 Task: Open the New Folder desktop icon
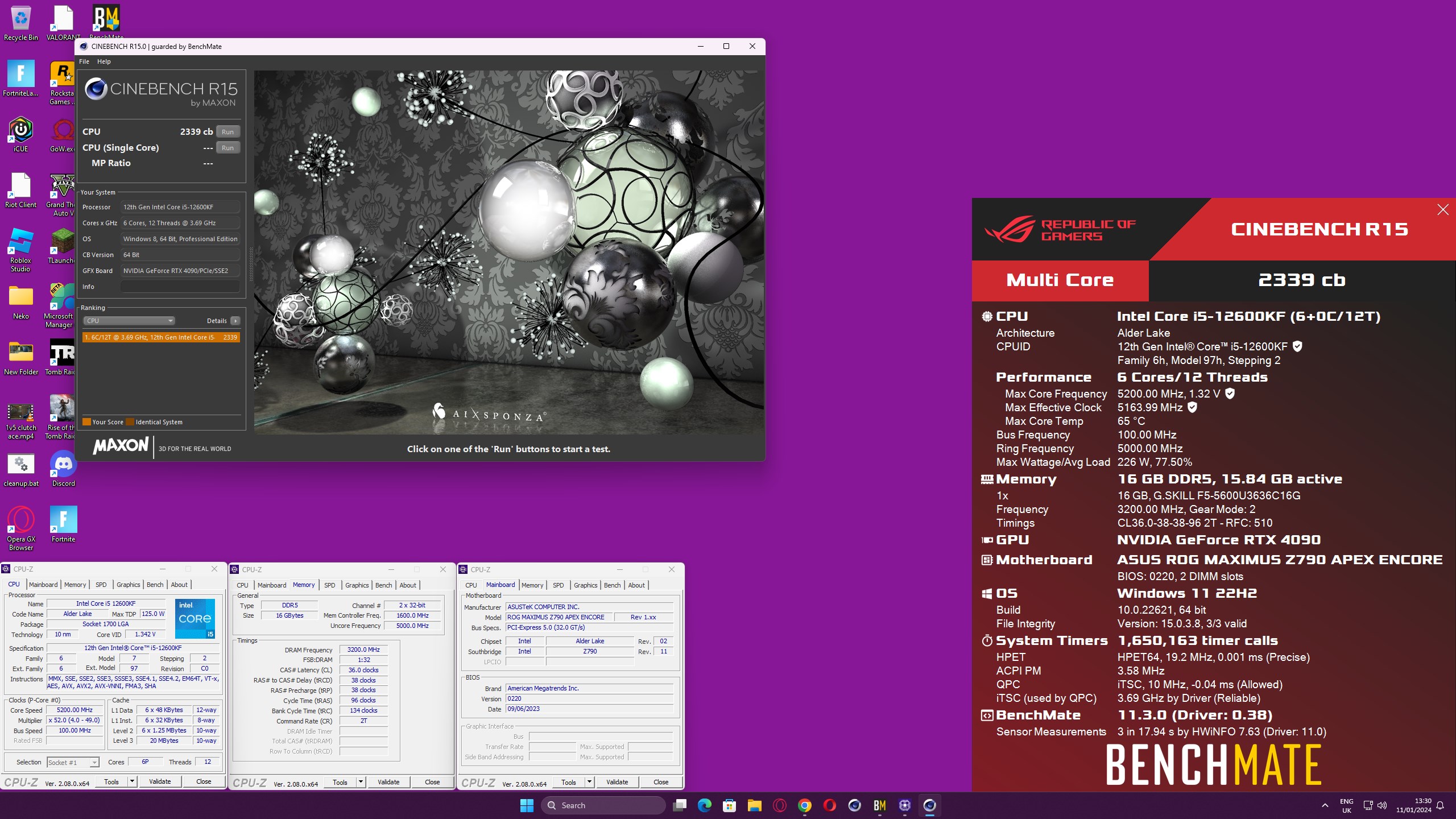click(21, 357)
